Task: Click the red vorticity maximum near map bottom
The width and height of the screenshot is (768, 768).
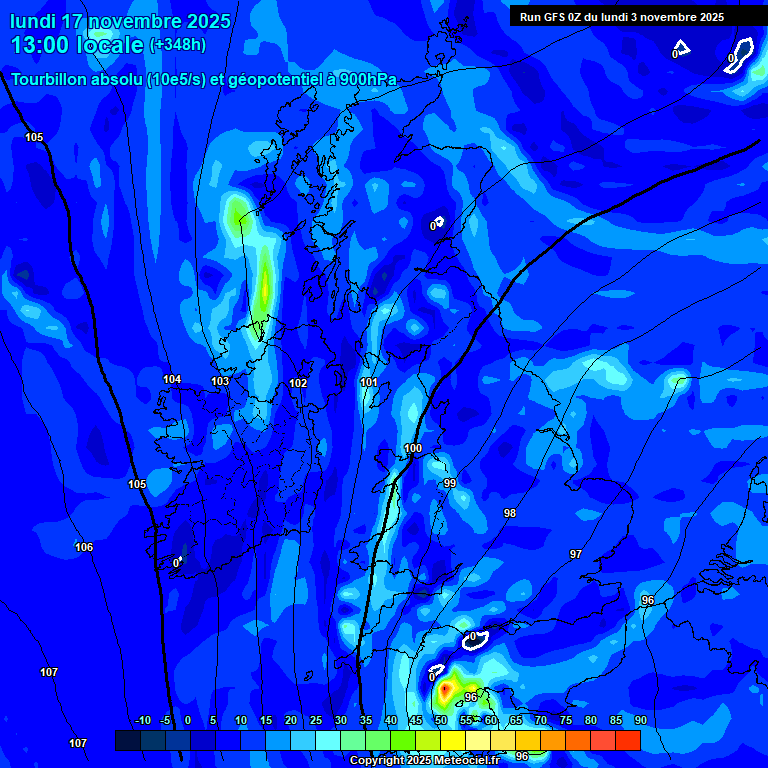Action: (x=444, y=689)
